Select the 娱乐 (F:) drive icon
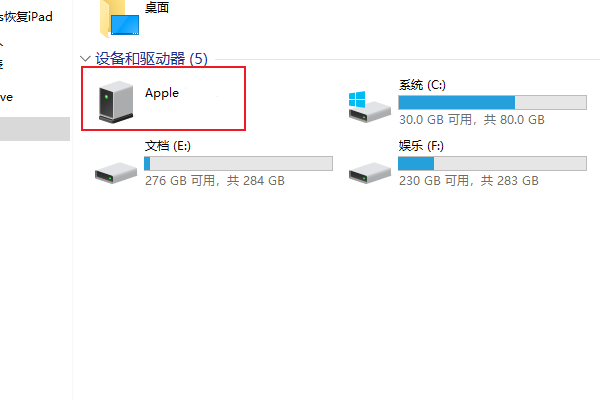Viewport: 600px width, 400px height. click(370, 173)
